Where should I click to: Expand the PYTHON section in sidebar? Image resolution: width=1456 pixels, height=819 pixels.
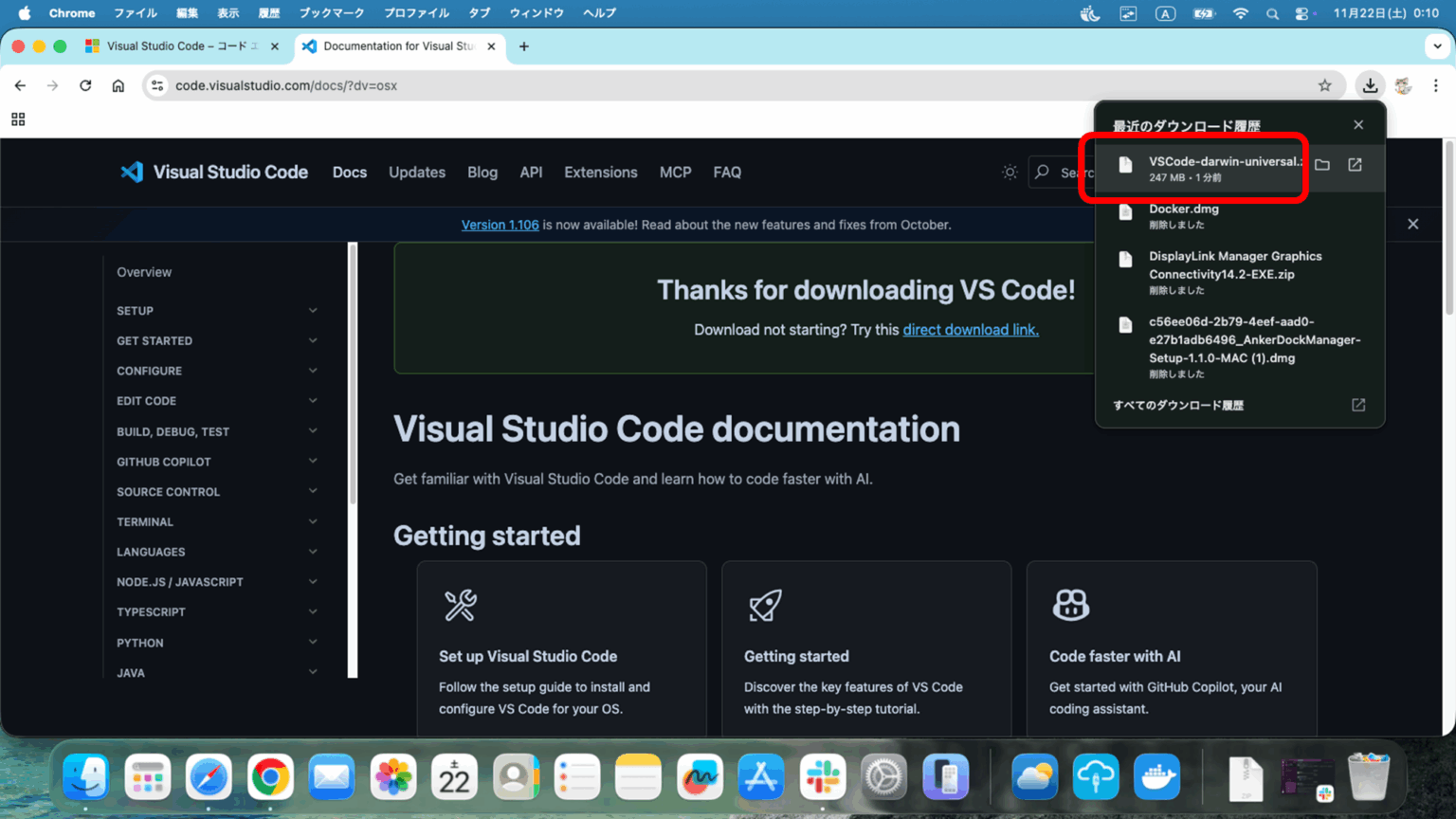coord(313,642)
